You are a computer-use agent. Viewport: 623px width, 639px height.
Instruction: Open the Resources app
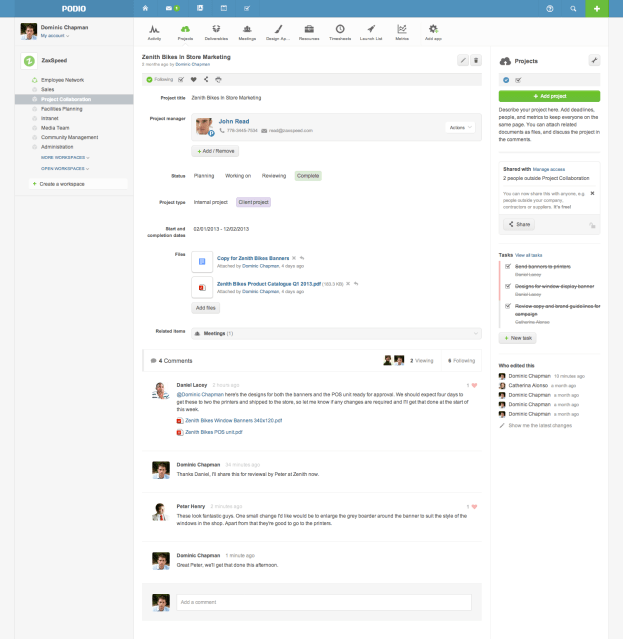coord(309,32)
